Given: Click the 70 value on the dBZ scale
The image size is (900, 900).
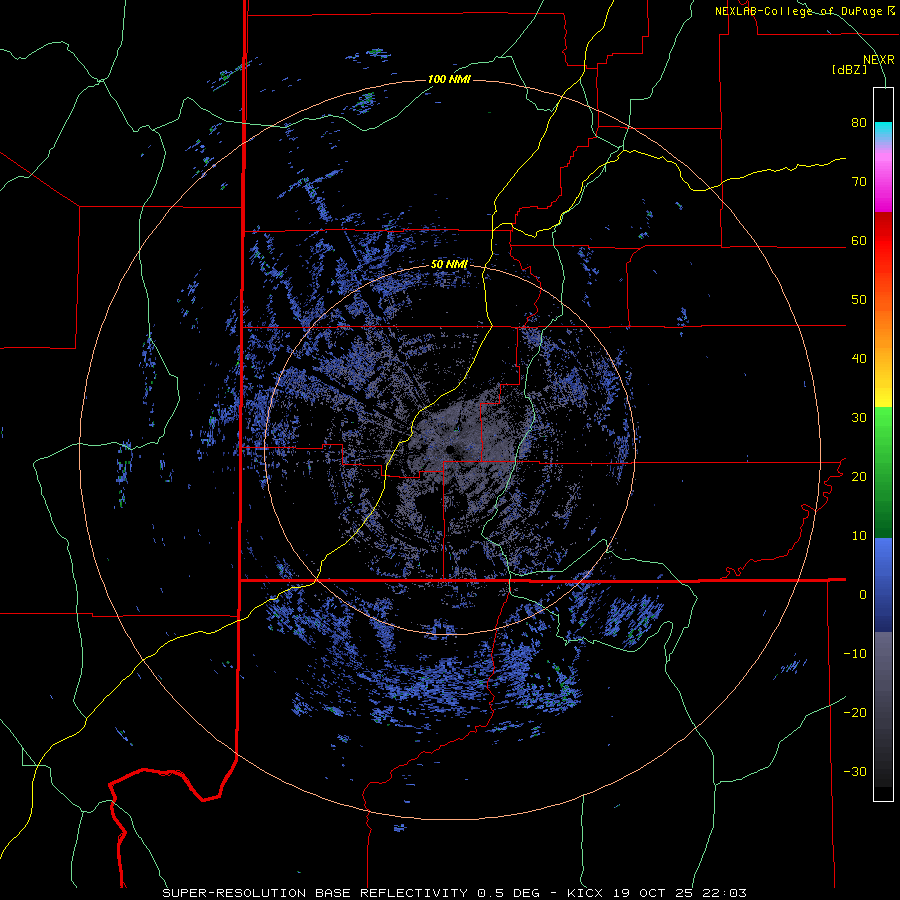Looking at the screenshot, I should 859,182.
